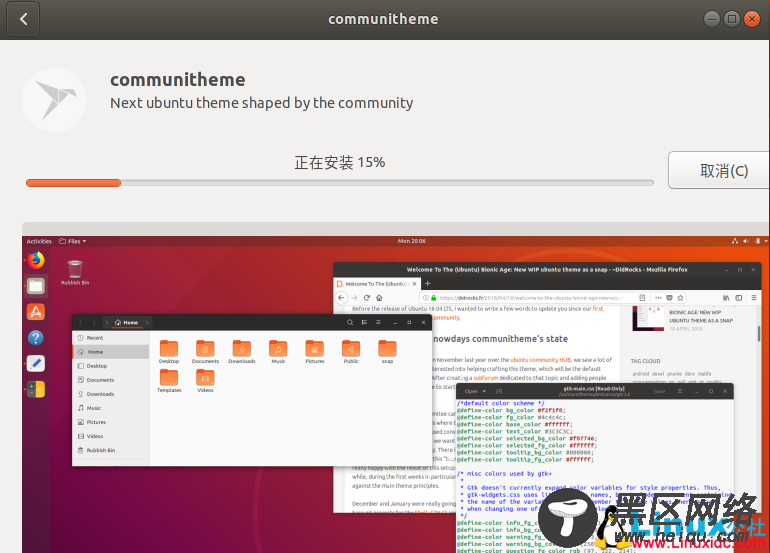Click the installation progress bar
This screenshot has width=770, height=553.
pos(340,183)
